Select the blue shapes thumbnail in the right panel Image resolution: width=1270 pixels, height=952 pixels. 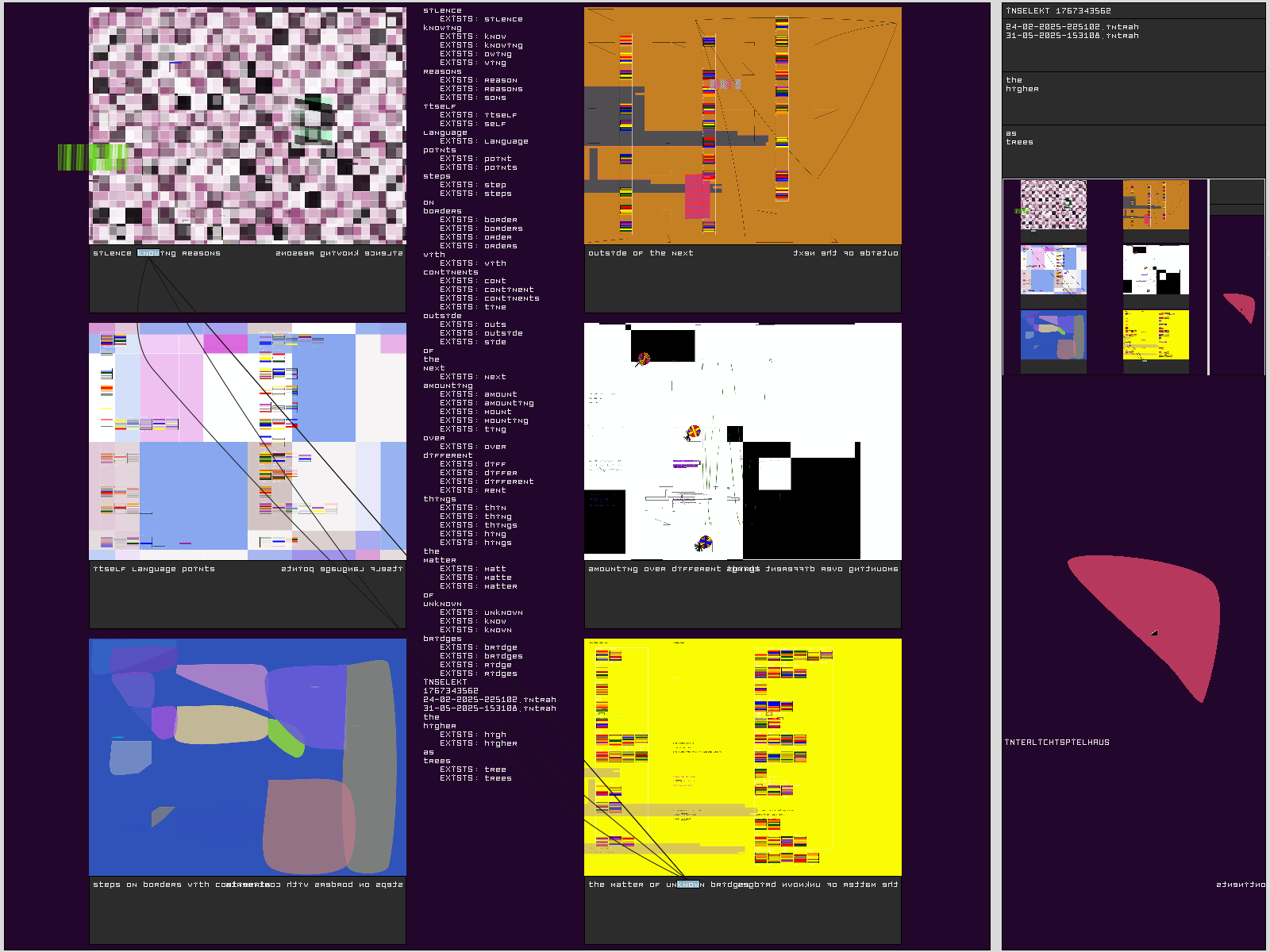coord(1053,335)
